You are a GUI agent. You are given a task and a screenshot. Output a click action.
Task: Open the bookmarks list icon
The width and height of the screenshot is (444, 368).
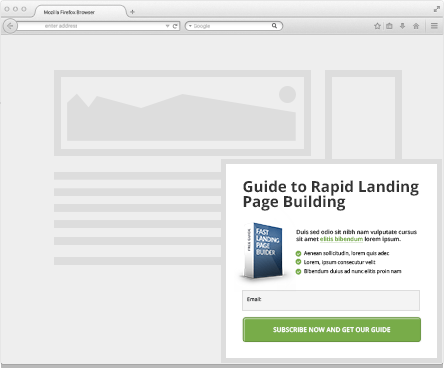click(x=389, y=26)
